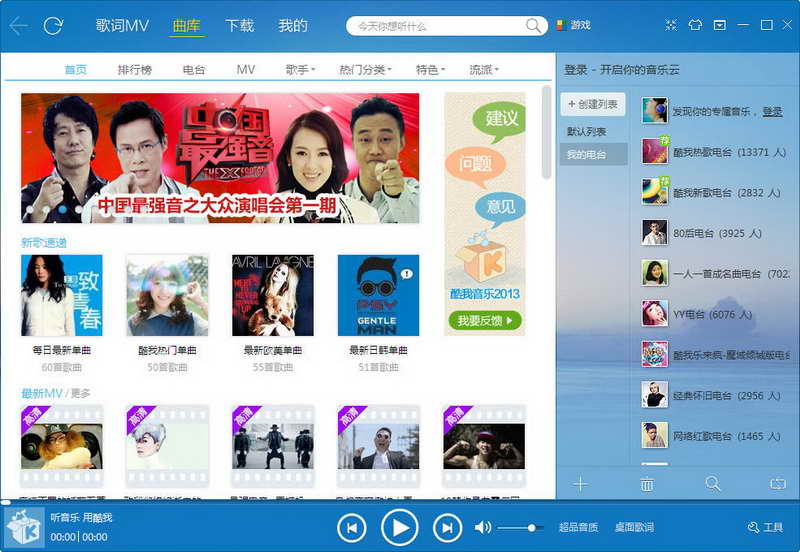Click 更多 next to 最新MV
Viewport: 800px width, 552px height.
80,393
